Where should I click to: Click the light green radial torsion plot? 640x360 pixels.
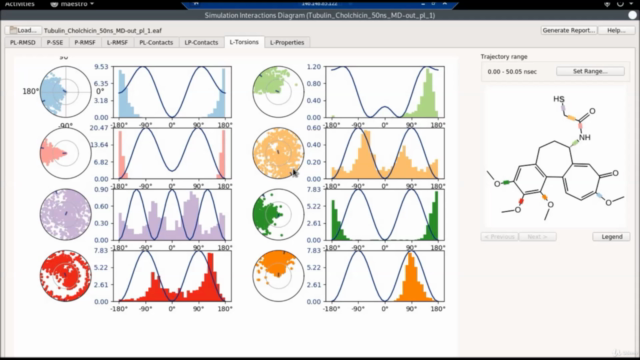coord(278,92)
